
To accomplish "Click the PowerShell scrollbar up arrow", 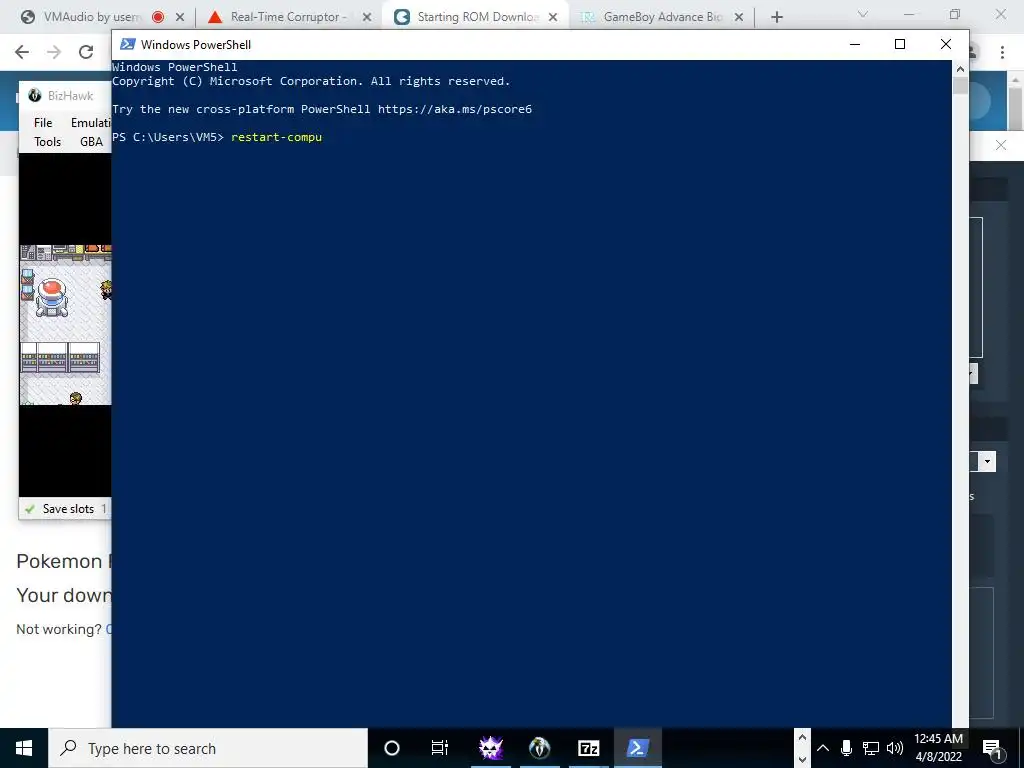I will point(960,68).
